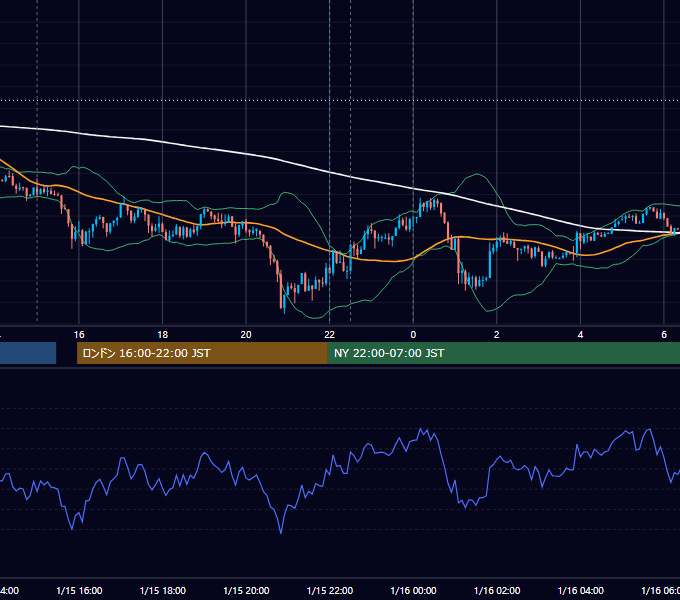Image resolution: width=680 pixels, height=600 pixels.
Task: Click the 1/16 02:00 date label
Action: (x=497, y=590)
